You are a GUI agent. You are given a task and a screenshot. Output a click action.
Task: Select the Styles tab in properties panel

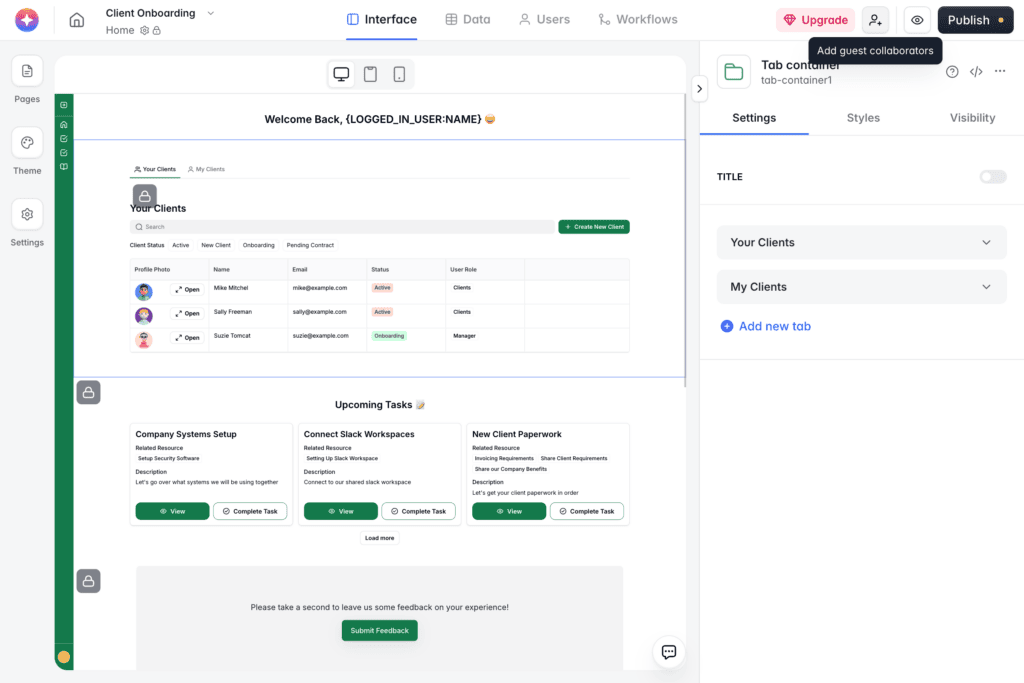[863, 118]
